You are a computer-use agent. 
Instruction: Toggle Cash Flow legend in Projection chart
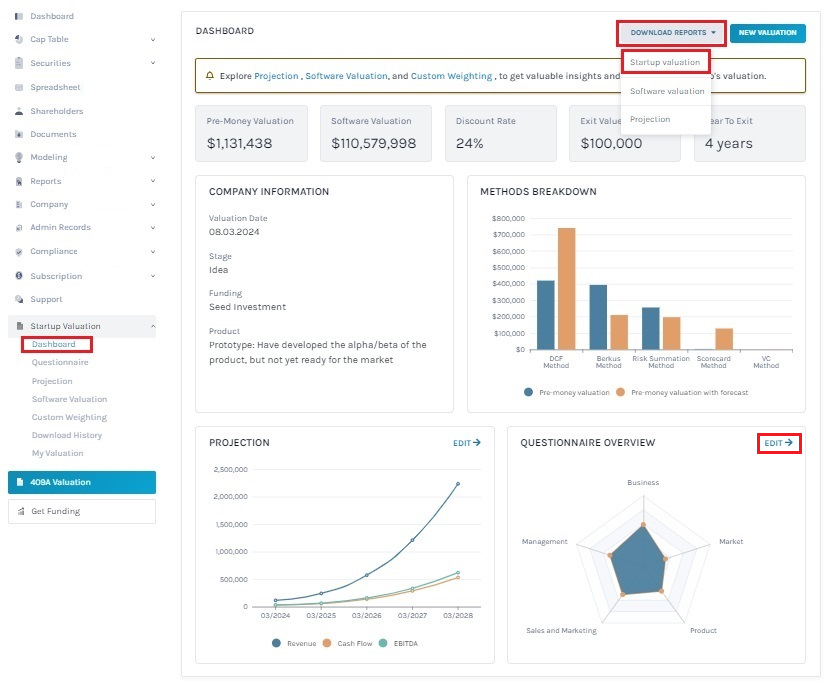(347, 643)
